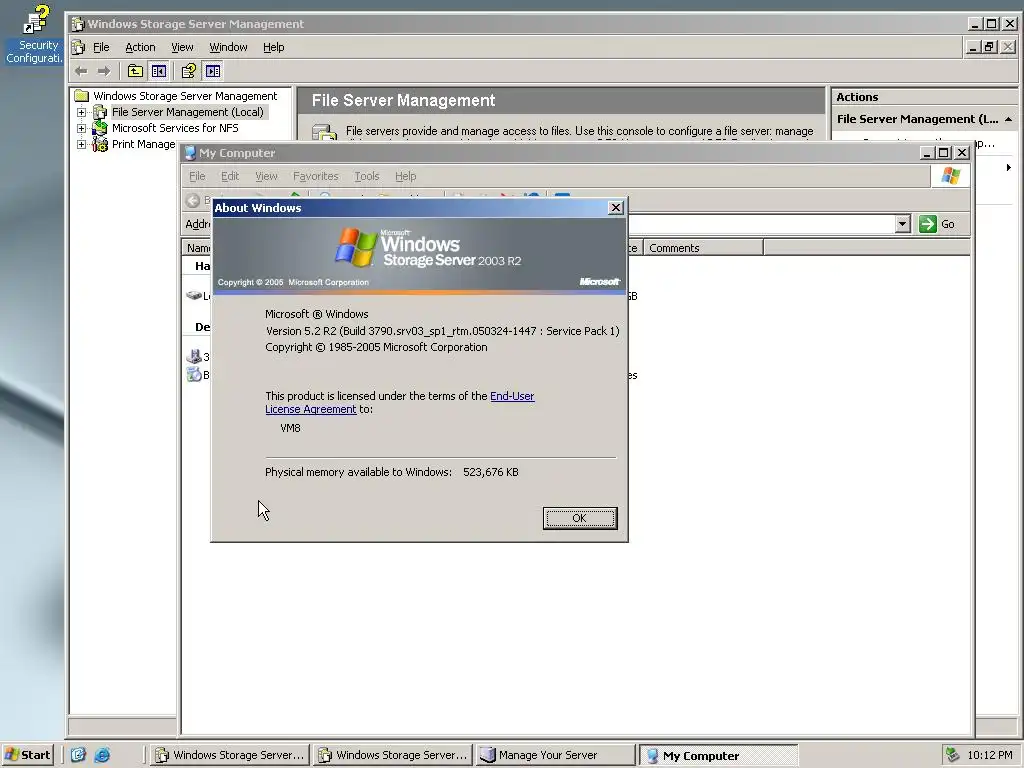The width and height of the screenshot is (1024, 768).
Task: Open the Edit menu in My Computer
Action: point(230,176)
